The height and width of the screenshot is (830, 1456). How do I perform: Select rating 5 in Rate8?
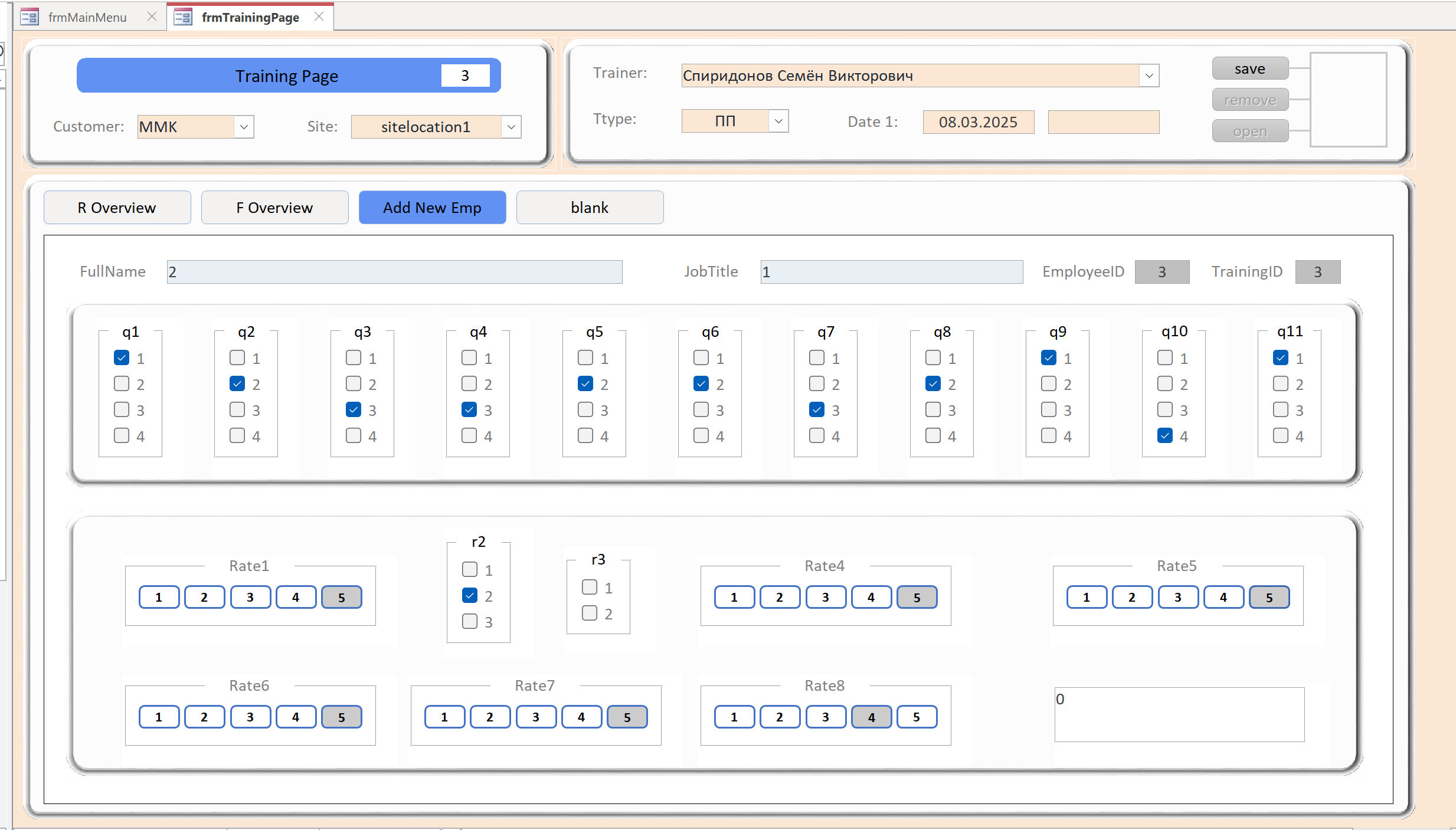[x=917, y=717]
